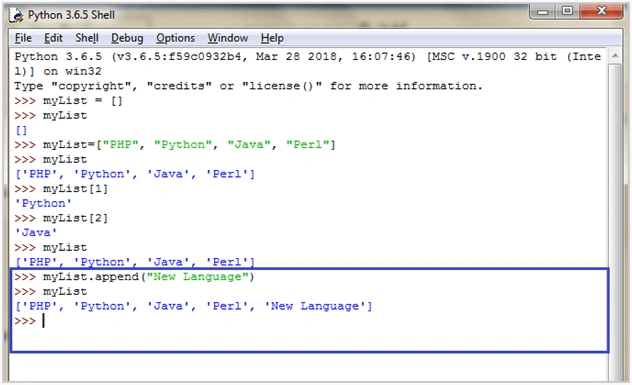Screen dimensions: 632x385
Task: Click the output 'Python' line
Action: (x=43, y=204)
